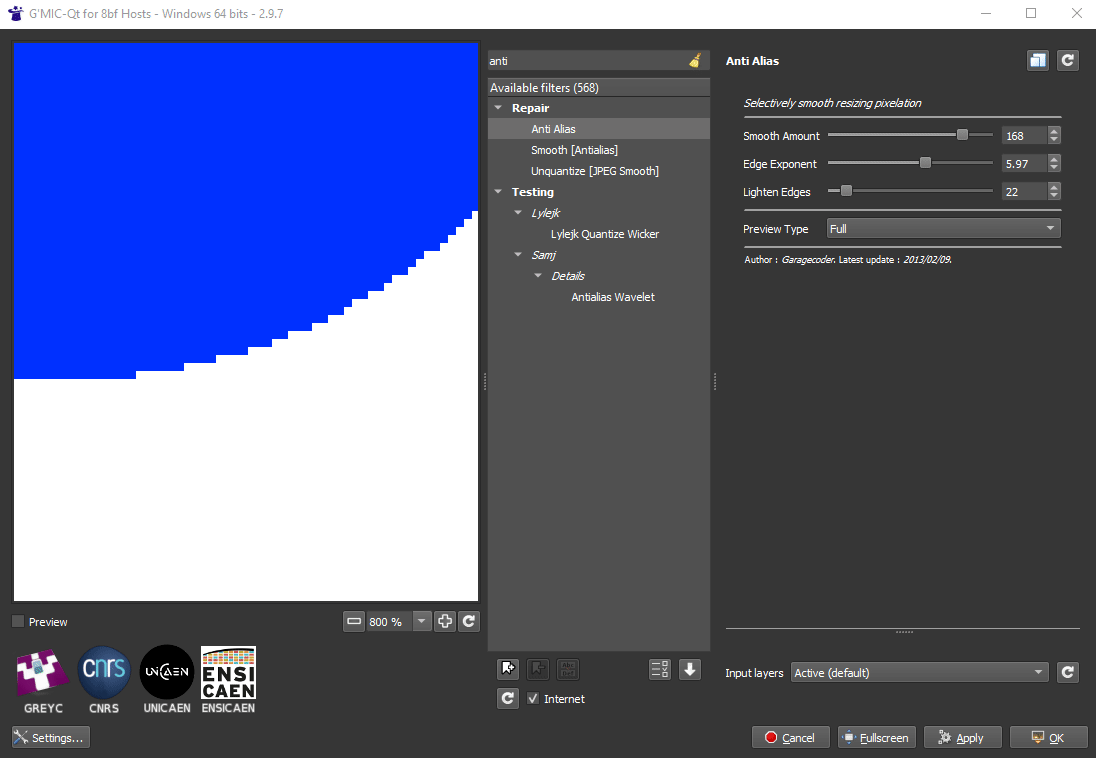Click the Apply button

point(962,737)
